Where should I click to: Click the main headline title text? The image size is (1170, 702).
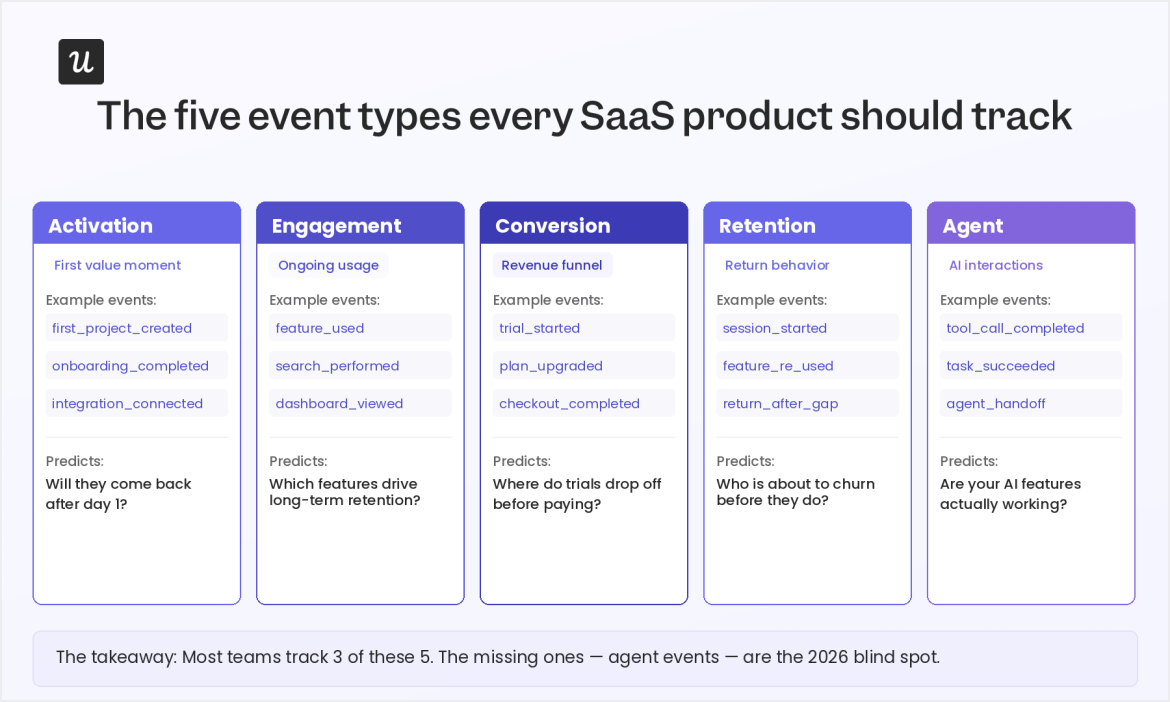(584, 116)
